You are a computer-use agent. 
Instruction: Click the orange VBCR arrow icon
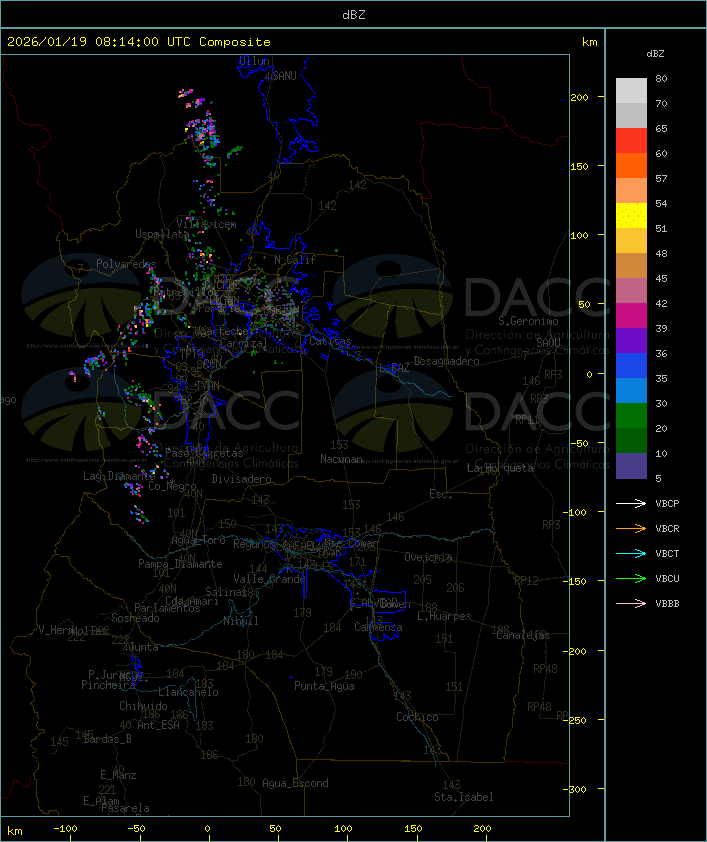[x=631, y=529]
